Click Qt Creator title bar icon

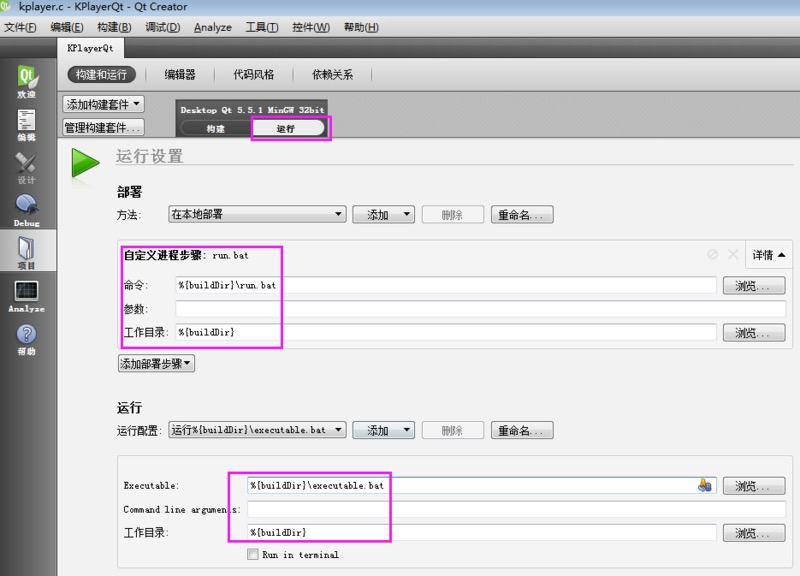tap(6, 7)
